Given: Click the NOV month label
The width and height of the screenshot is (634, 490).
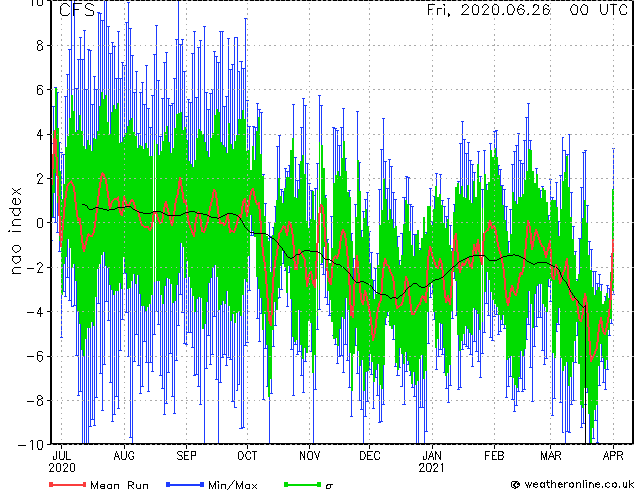Looking at the screenshot, I should (309, 456).
